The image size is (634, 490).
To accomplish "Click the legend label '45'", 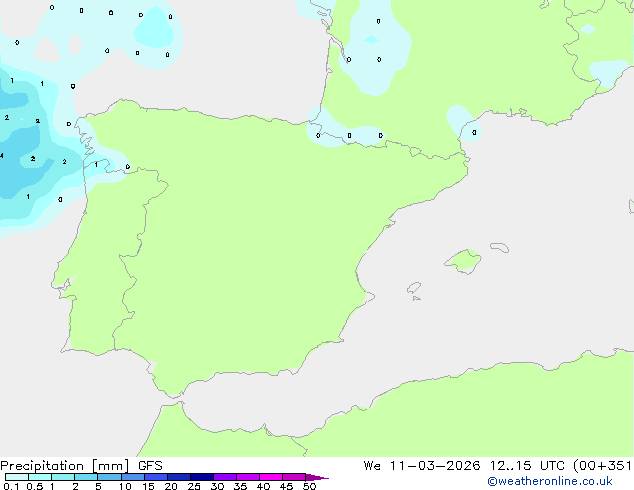I will tap(286, 486).
